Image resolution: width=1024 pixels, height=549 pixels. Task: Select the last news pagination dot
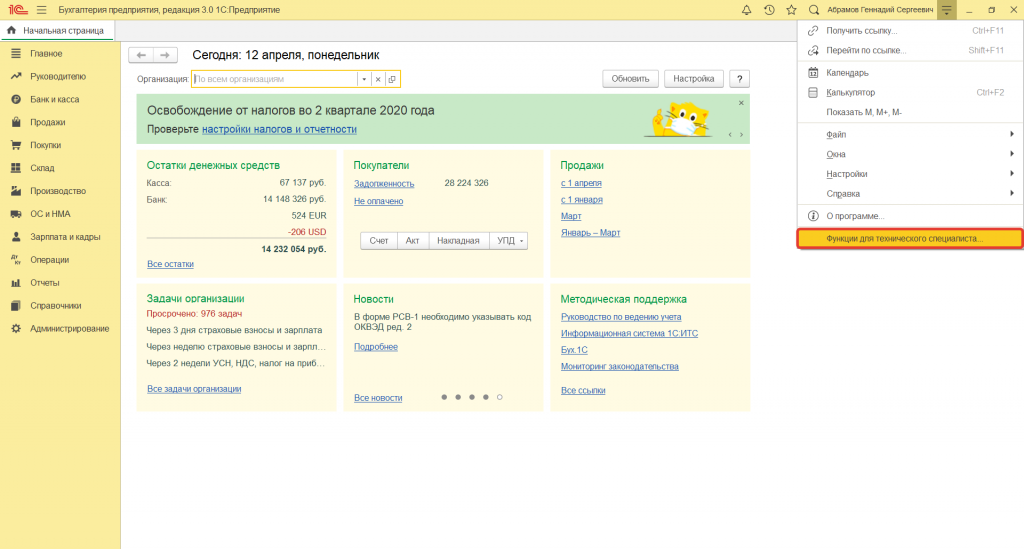point(500,397)
